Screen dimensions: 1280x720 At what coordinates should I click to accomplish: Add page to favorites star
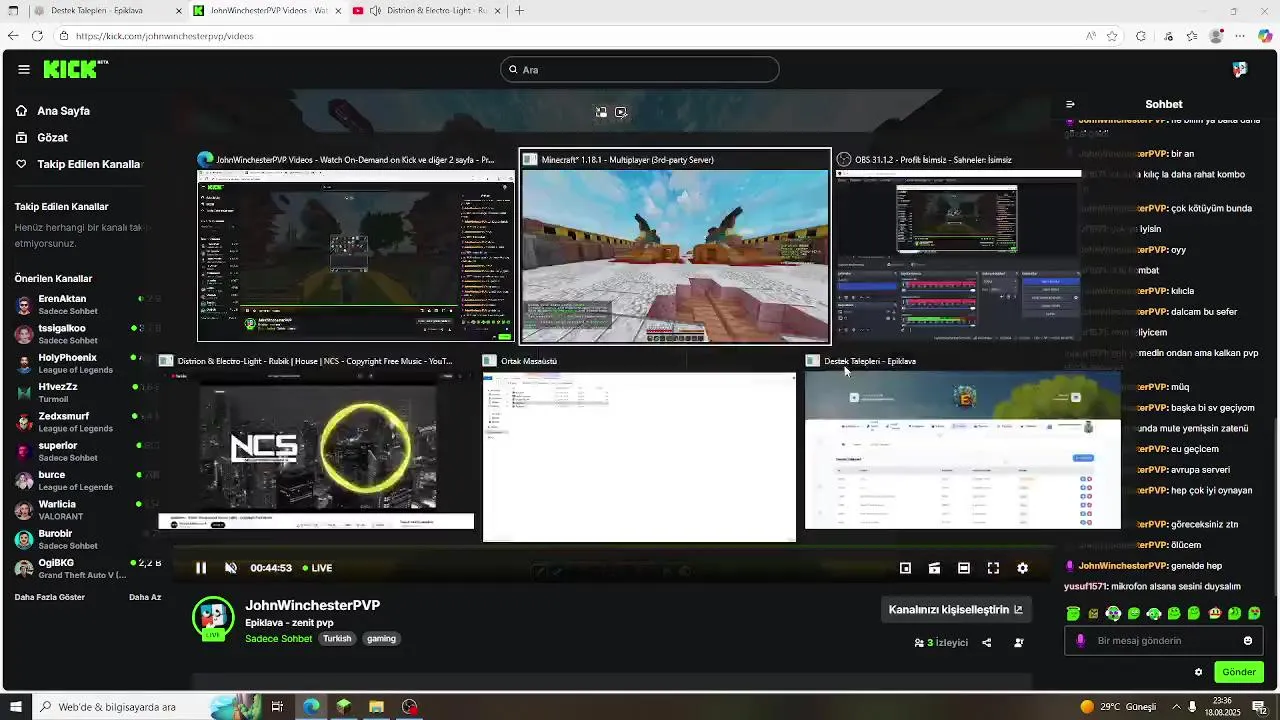click(x=1112, y=36)
